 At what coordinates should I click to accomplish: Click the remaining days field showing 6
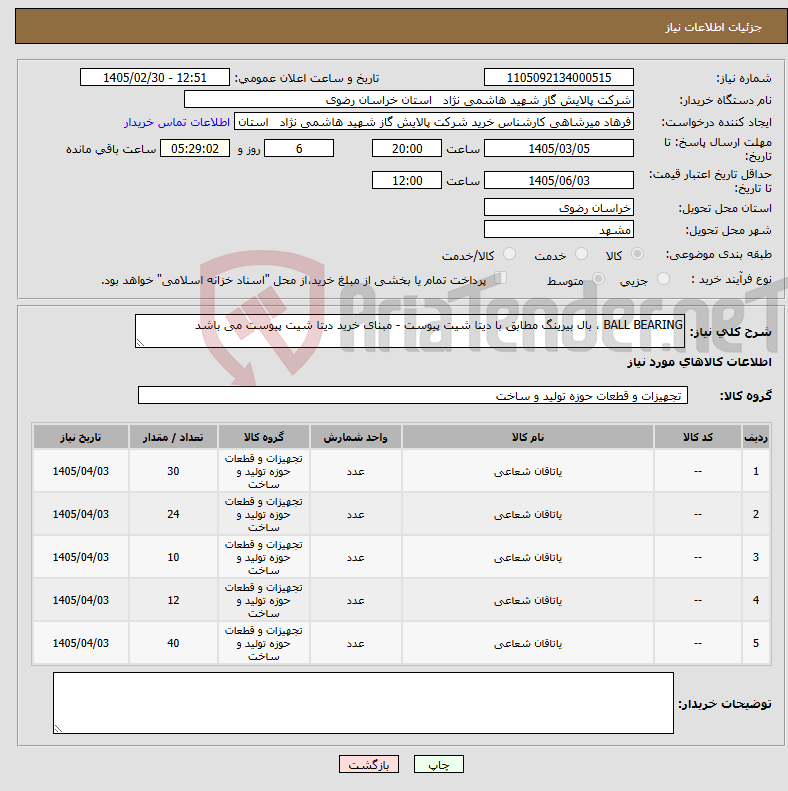coord(299,148)
